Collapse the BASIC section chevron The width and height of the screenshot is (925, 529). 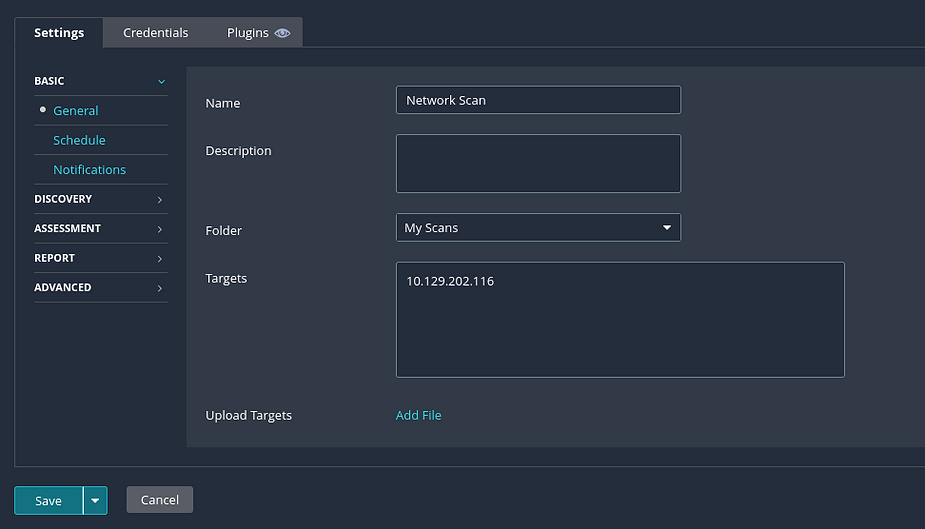coord(161,82)
